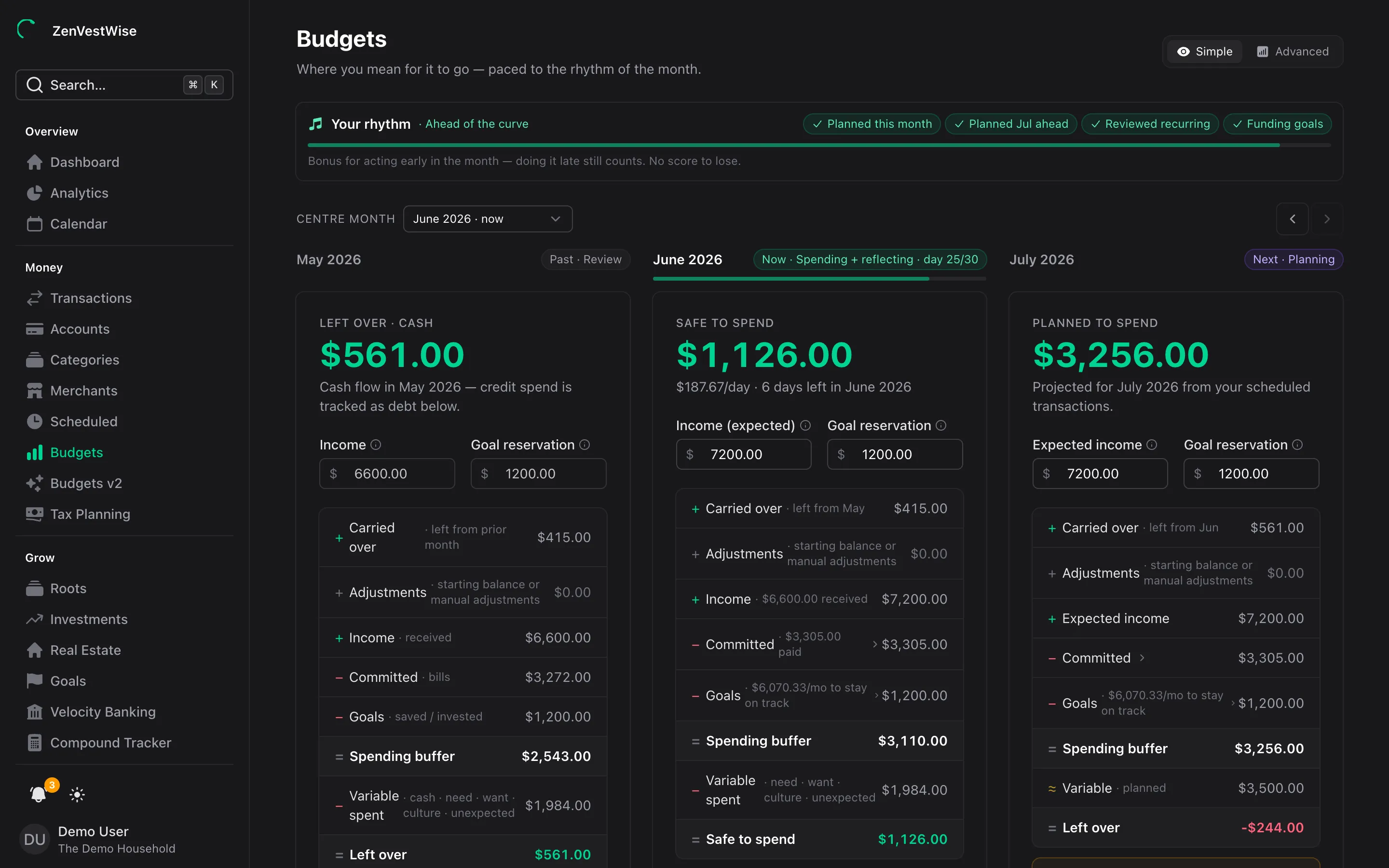Click the Tax Planning money icon

(x=34, y=515)
